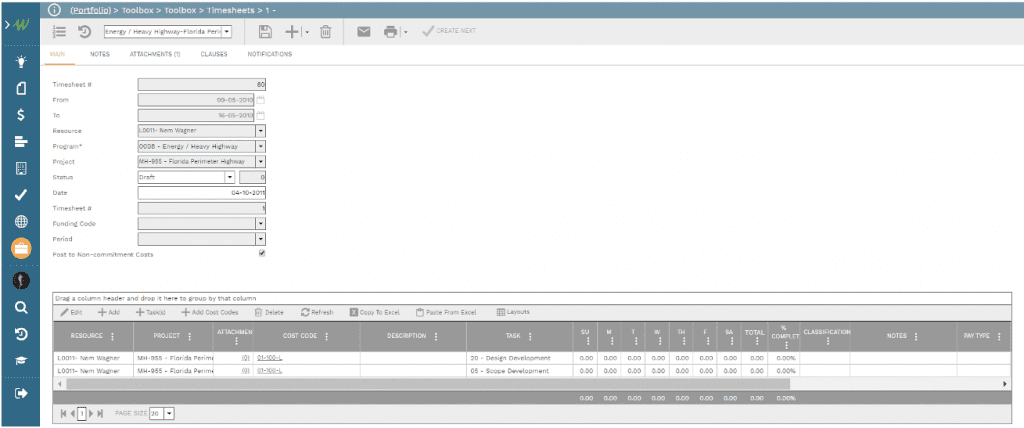The width and height of the screenshot is (1024, 428).
Task: Save the timesheet with floppy disk icon
Action: (265, 31)
